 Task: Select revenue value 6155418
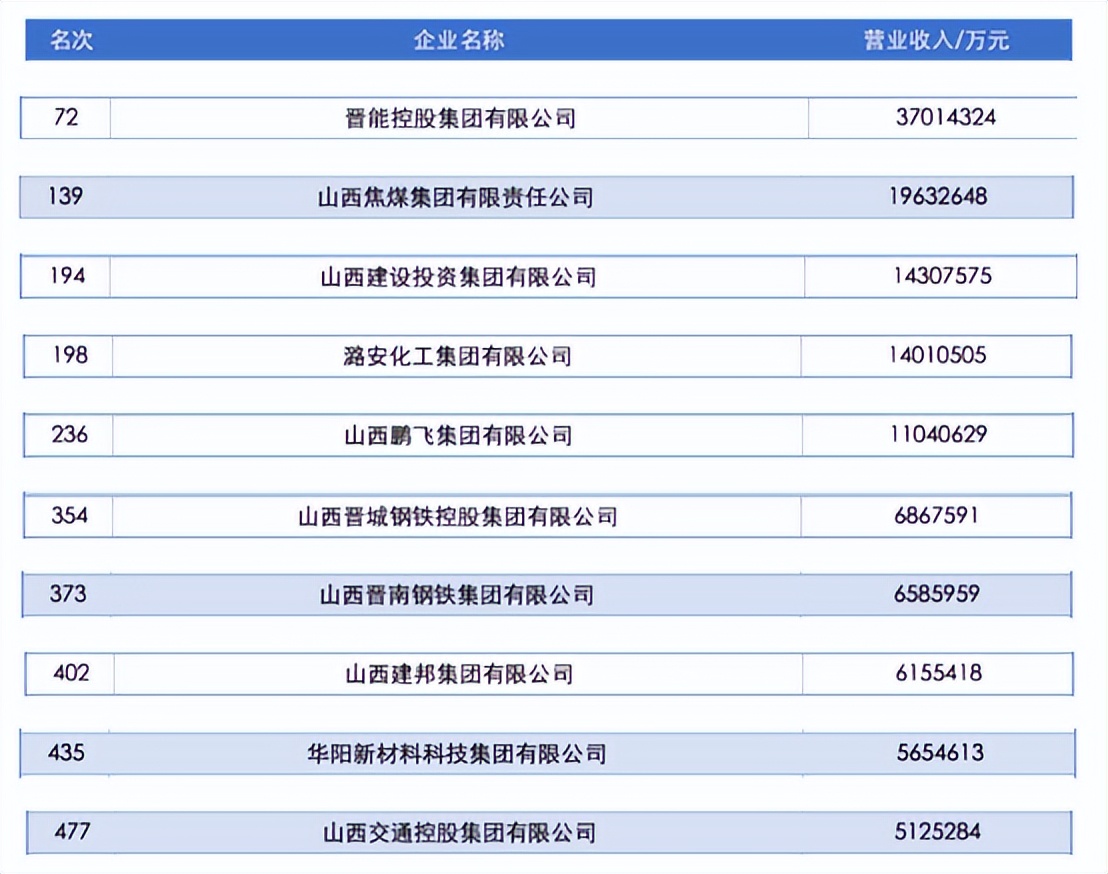tap(938, 673)
